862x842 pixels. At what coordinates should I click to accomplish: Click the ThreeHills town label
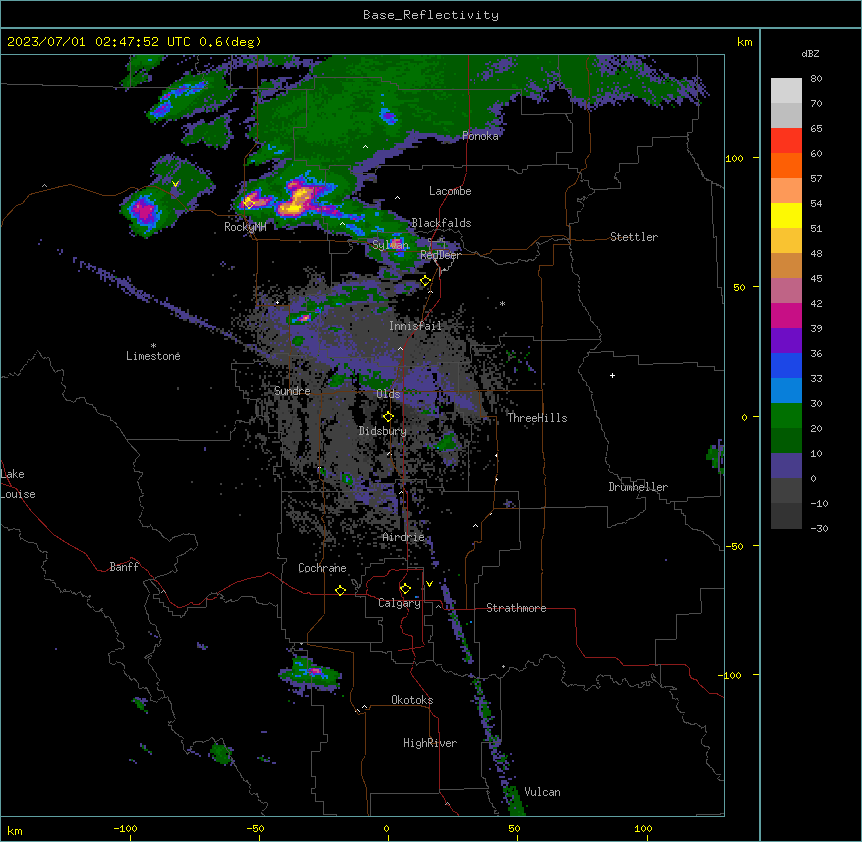(537, 418)
